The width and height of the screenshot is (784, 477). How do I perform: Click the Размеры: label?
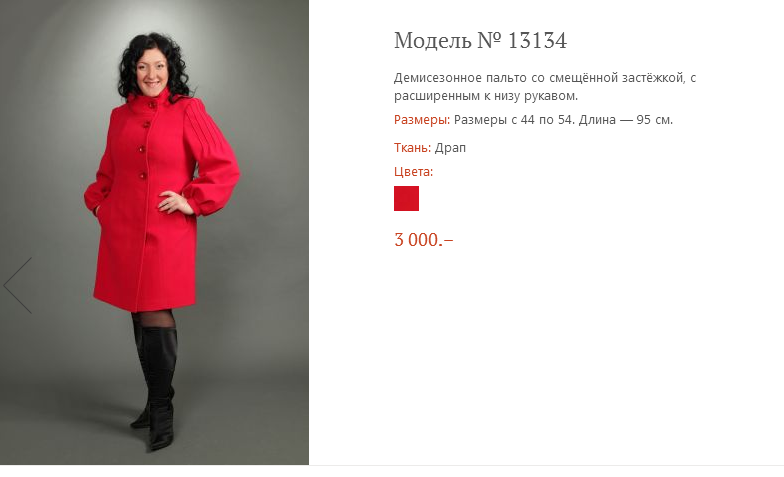coord(422,120)
